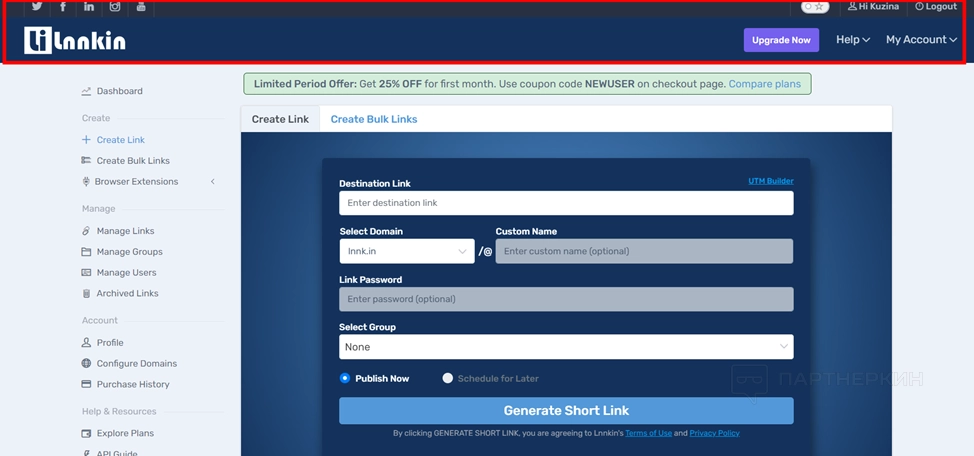Select the Publish Now radio button
Image resolution: width=974 pixels, height=456 pixels.
pyautogui.click(x=345, y=378)
